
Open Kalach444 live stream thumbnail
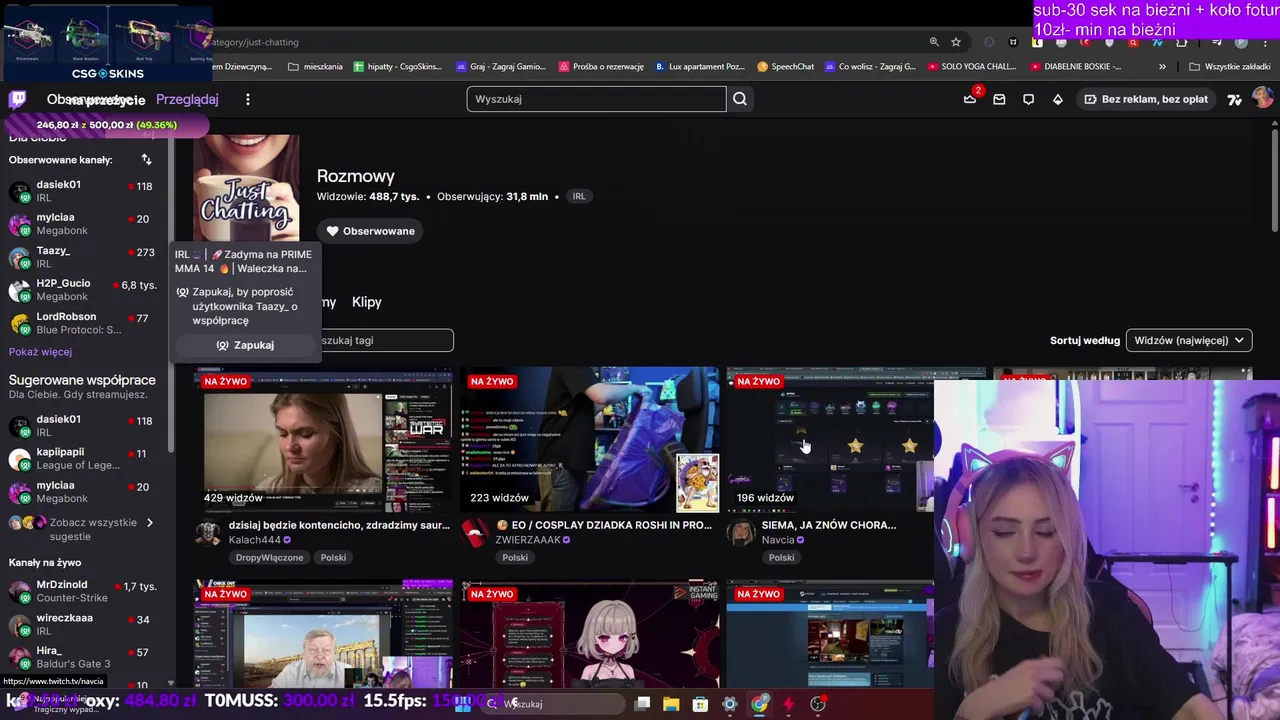[x=323, y=440]
